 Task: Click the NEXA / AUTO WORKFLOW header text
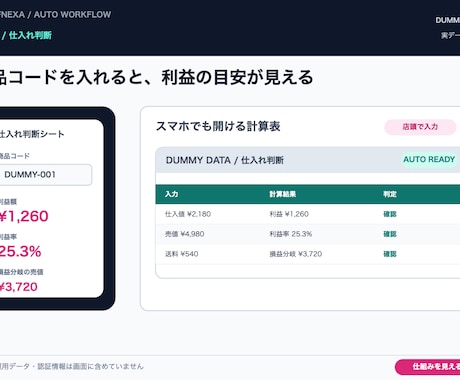(x=55, y=15)
